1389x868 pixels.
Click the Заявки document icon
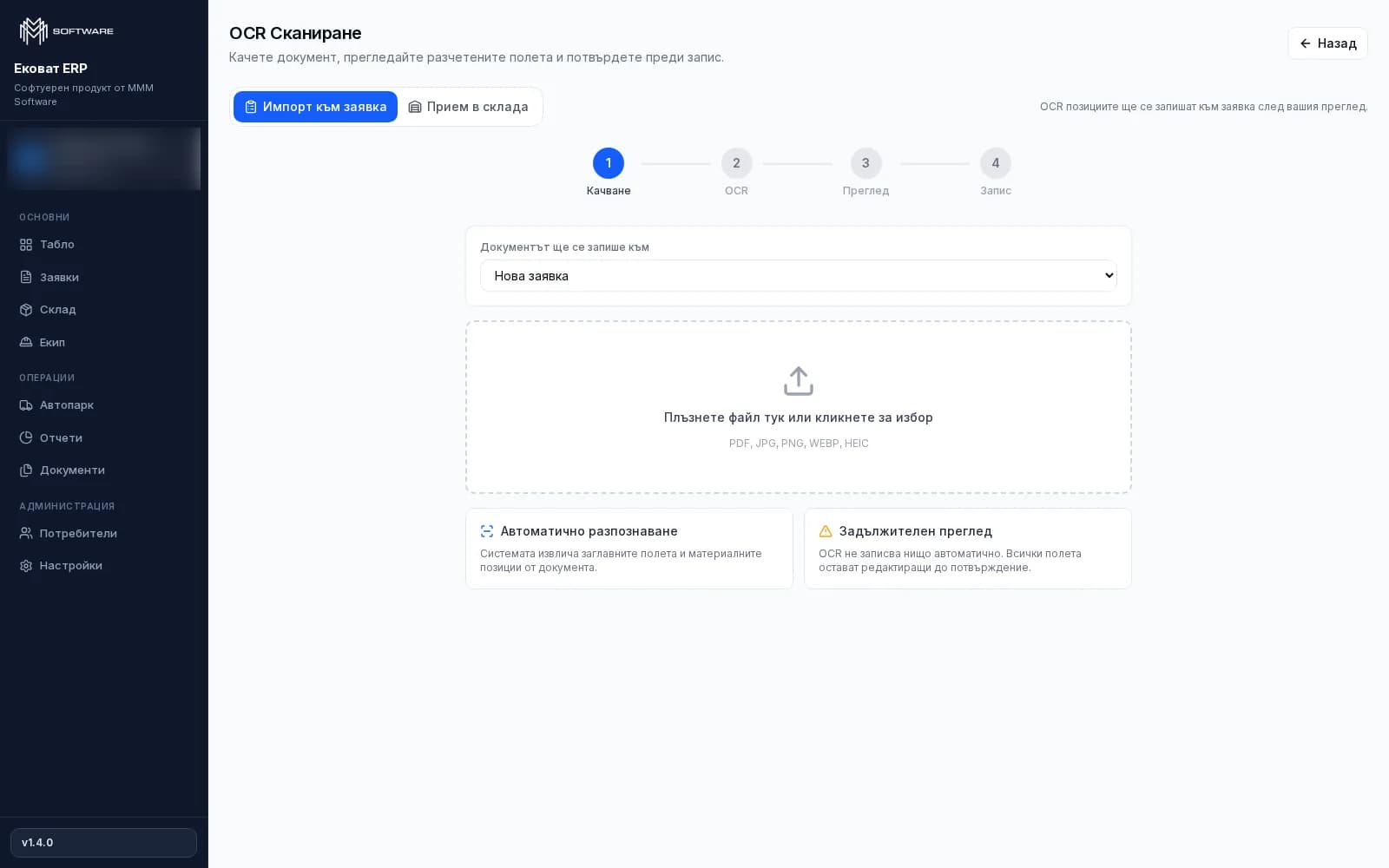(x=26, y=277)
